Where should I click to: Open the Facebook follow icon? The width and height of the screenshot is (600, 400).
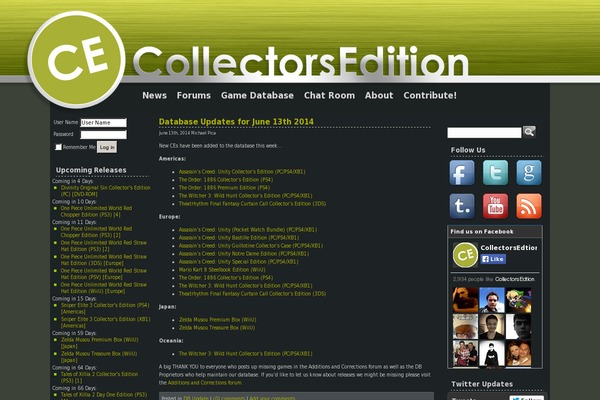(x=461, y=173)
